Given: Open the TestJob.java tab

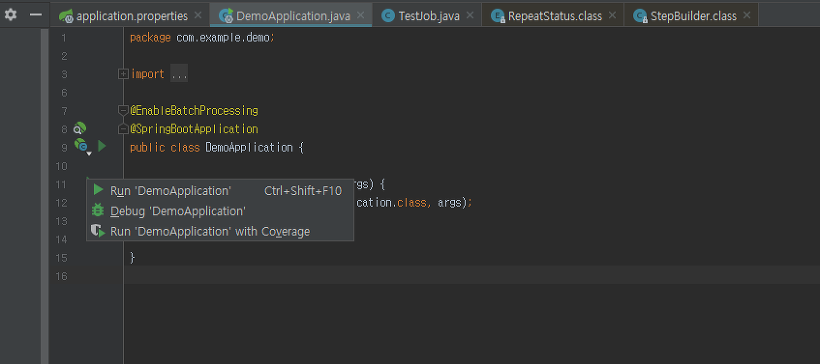Looking at the screenshot, I should coord(429,16).
